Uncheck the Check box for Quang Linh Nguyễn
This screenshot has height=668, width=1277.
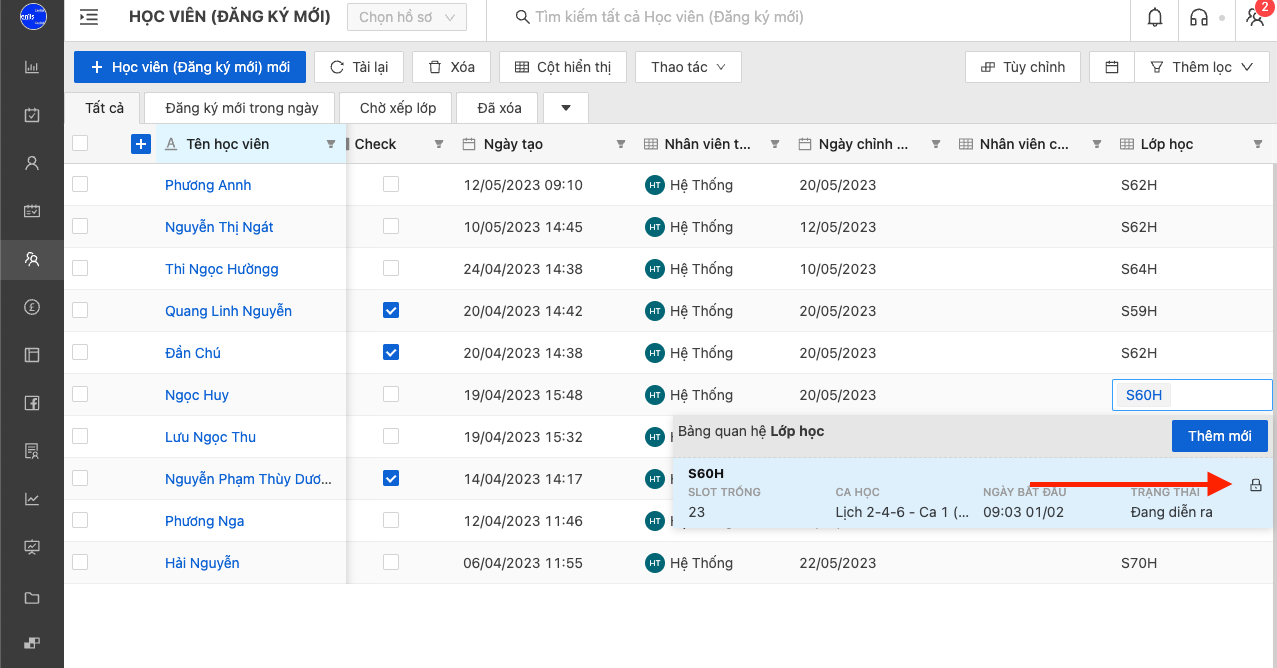(391, 310)
